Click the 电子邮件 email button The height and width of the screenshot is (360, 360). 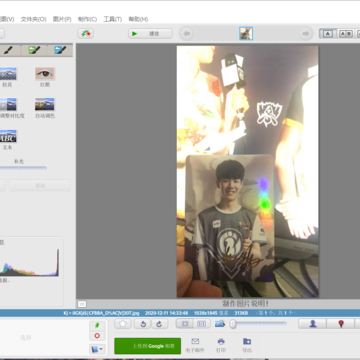click(195, 345)
